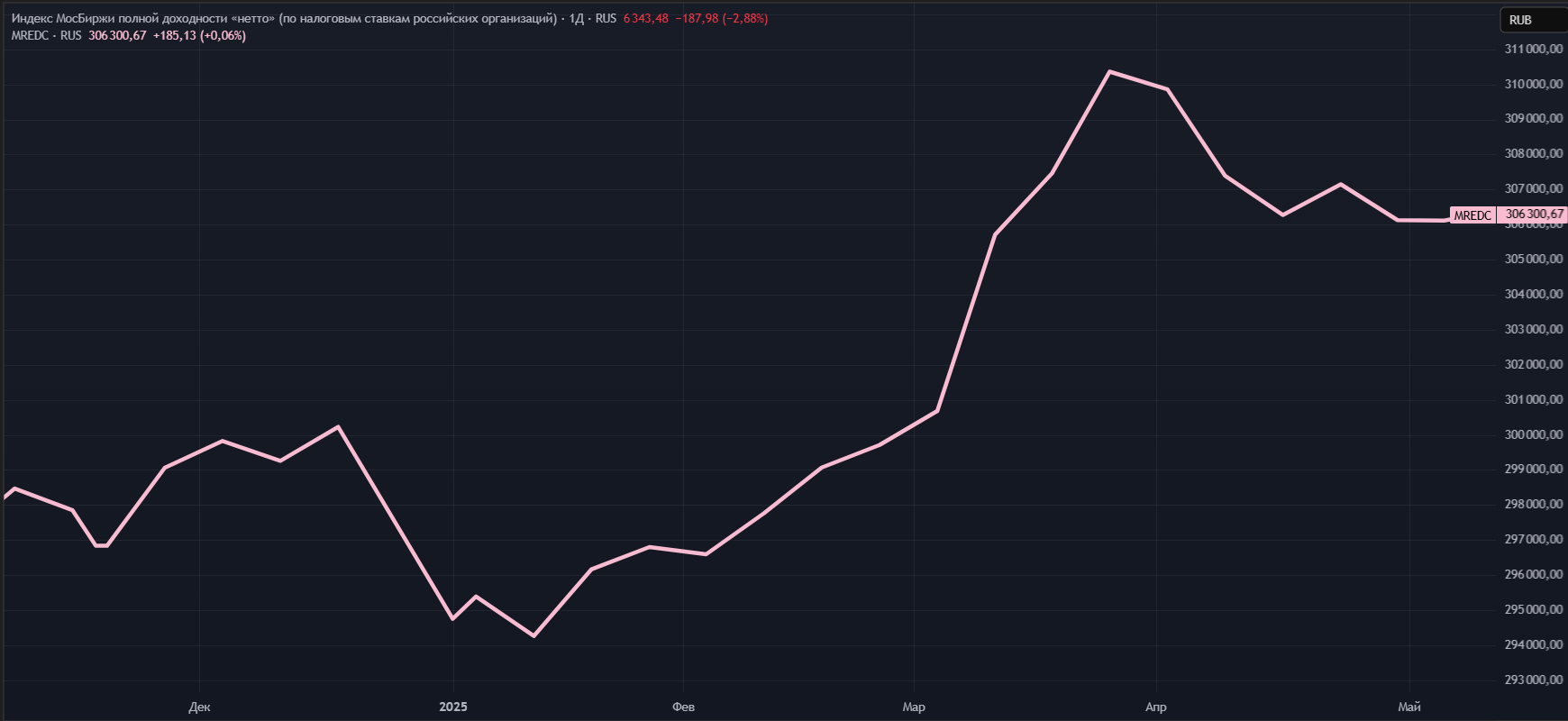1568x721 pixels.
Task: Click the Апр month marker
Action: tap(1155, 707)
